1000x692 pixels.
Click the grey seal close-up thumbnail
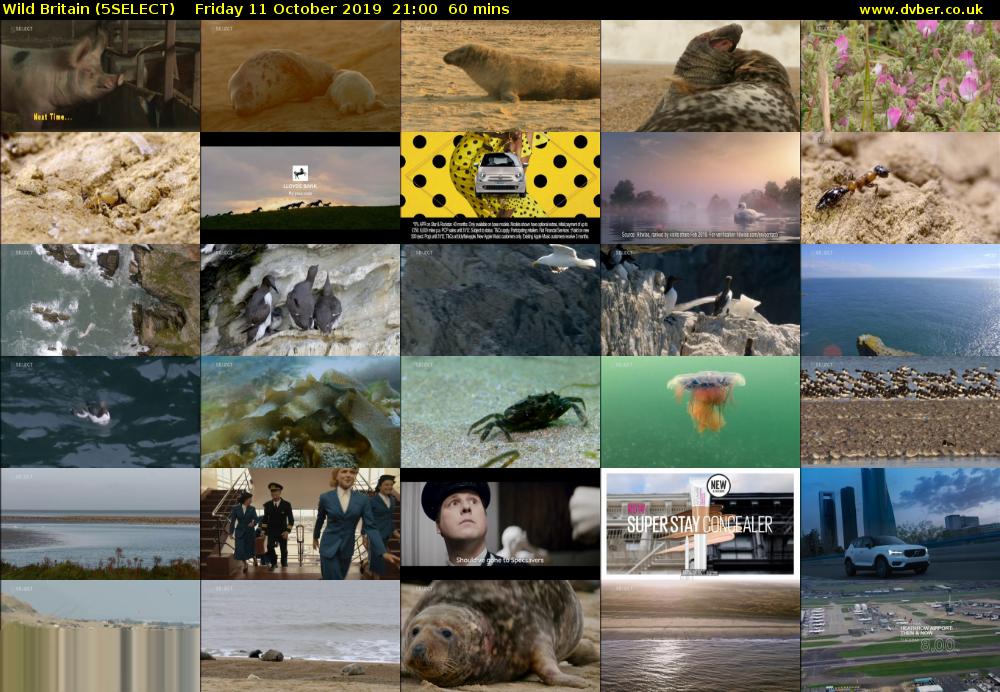(501, 636)
